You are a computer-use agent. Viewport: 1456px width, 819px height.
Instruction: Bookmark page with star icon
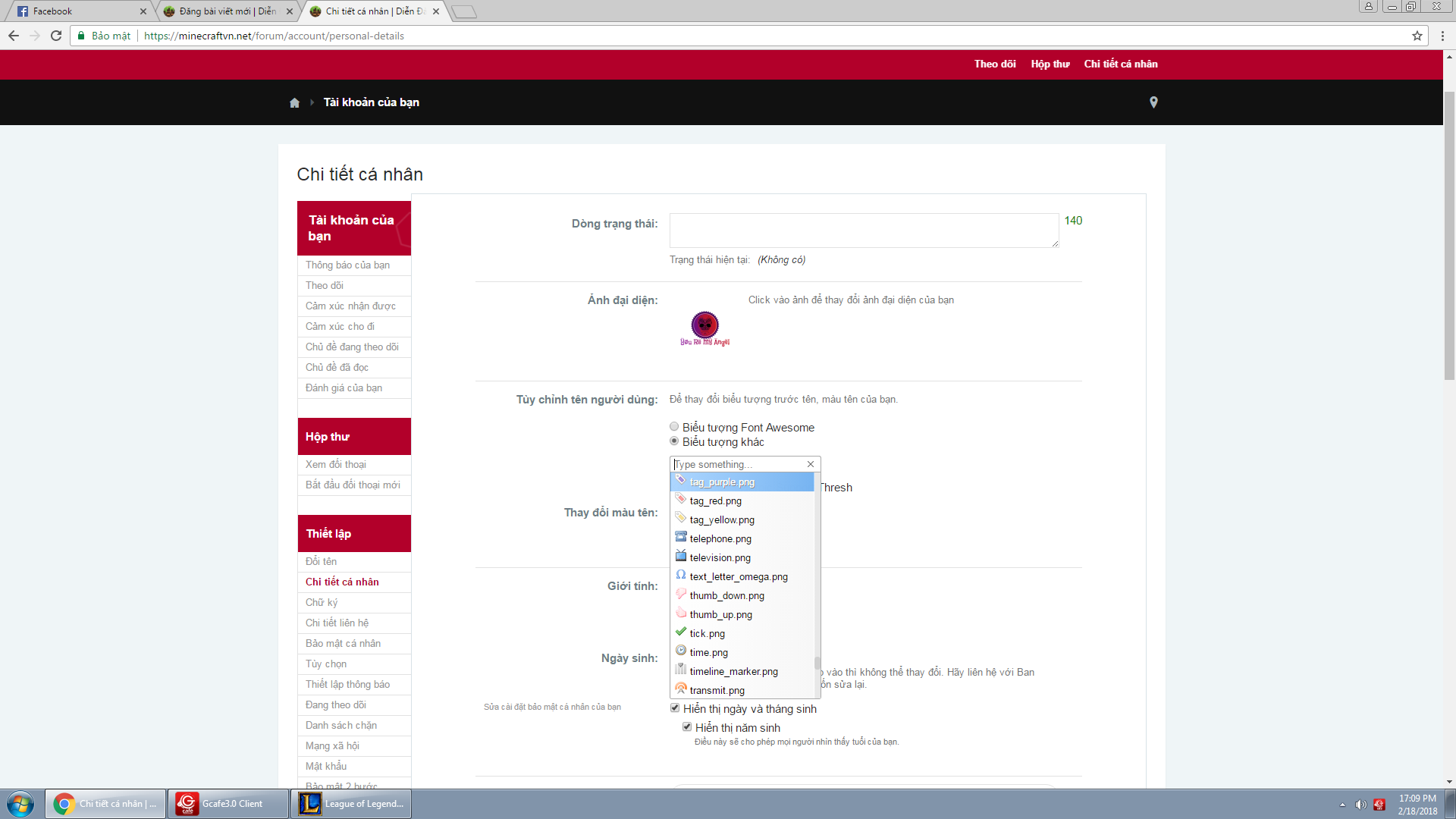click(x=1417, y=36)
